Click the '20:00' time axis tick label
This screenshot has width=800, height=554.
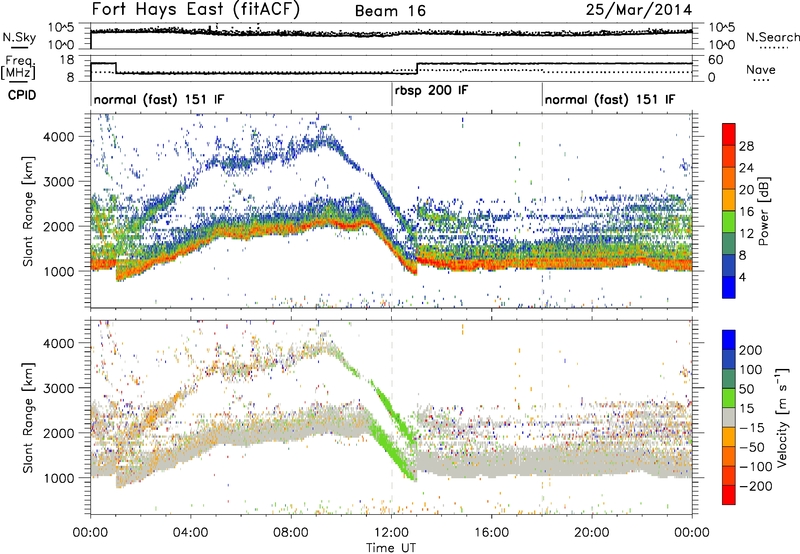[592, 533]
